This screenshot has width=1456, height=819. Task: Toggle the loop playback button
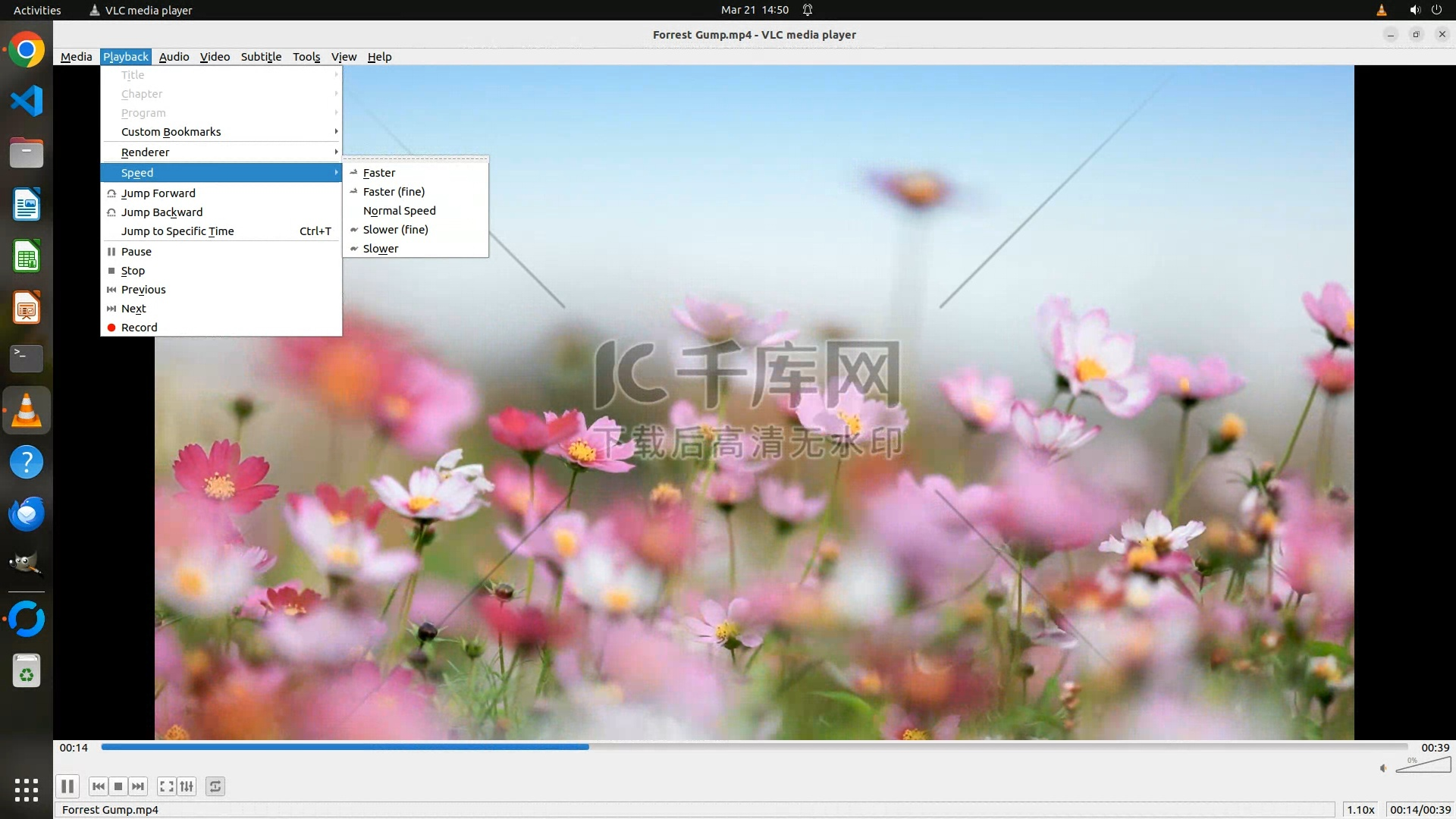pos(215,786)
